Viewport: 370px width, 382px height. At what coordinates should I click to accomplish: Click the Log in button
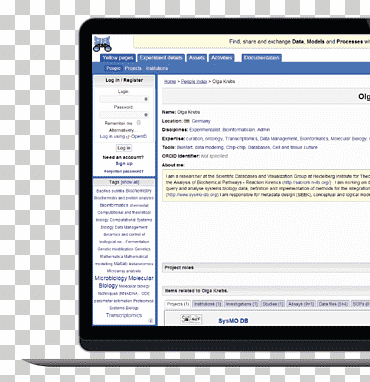click(x=124, y=148)
